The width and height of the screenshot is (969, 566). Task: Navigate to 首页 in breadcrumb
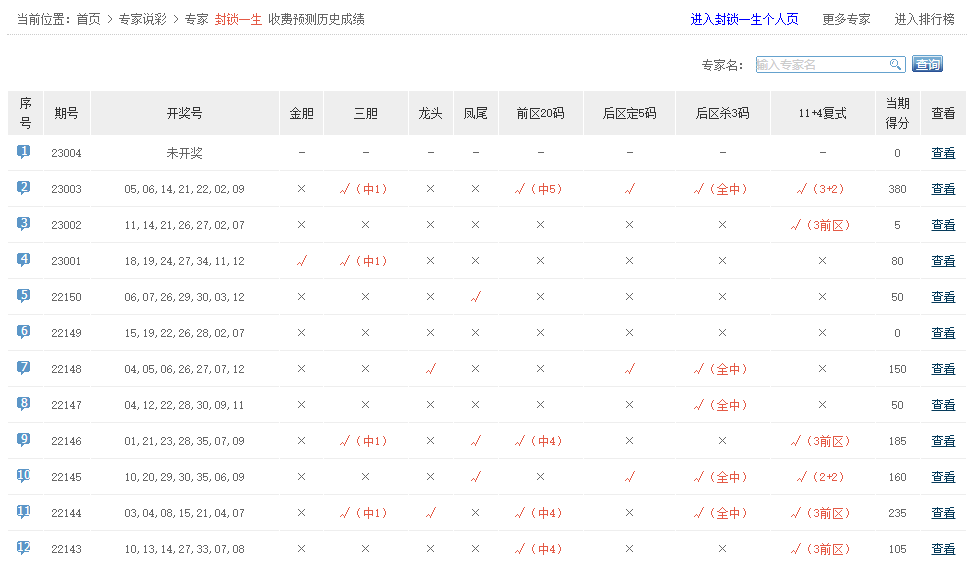[x=88, y=19]
